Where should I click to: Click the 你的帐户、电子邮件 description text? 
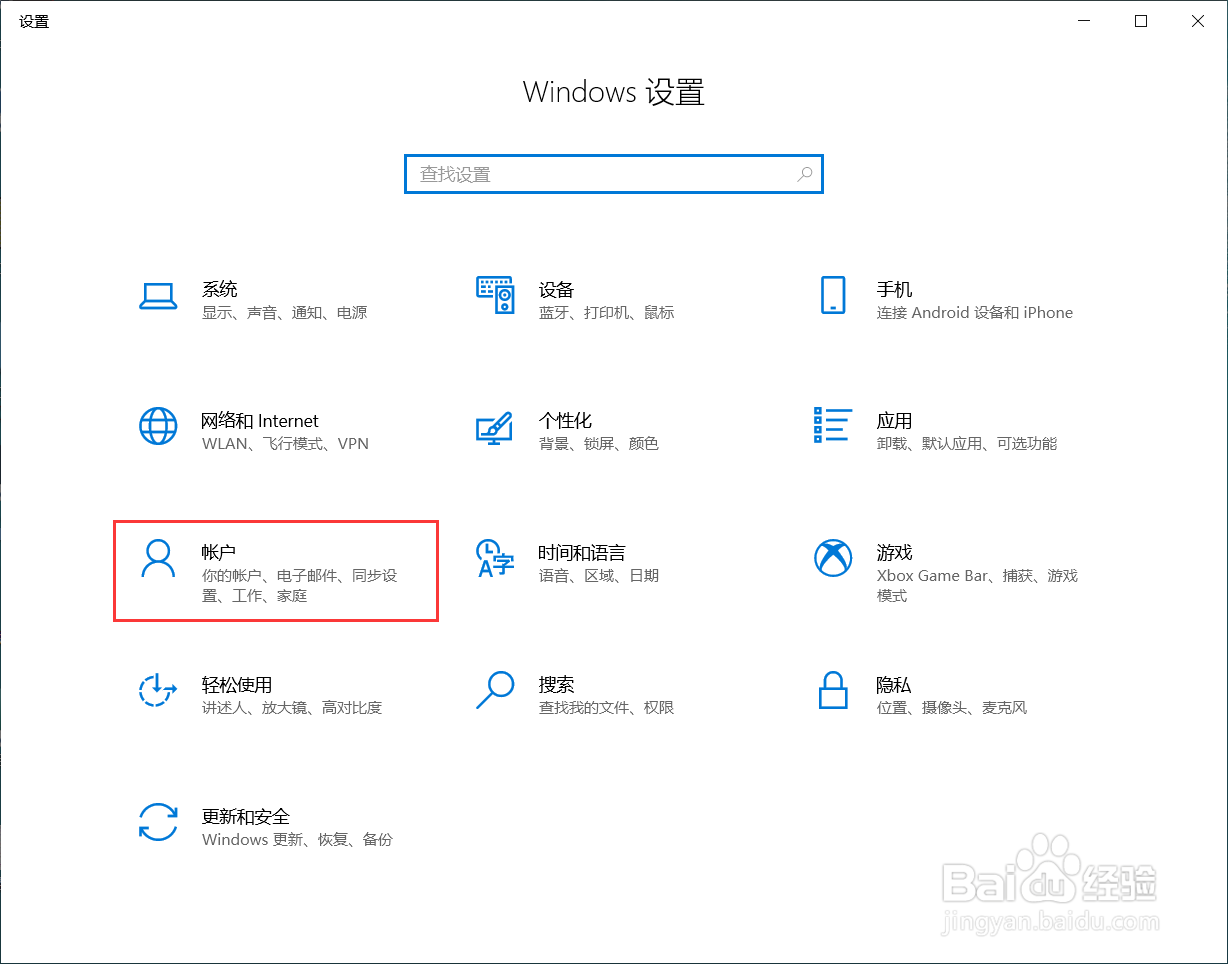300,586
